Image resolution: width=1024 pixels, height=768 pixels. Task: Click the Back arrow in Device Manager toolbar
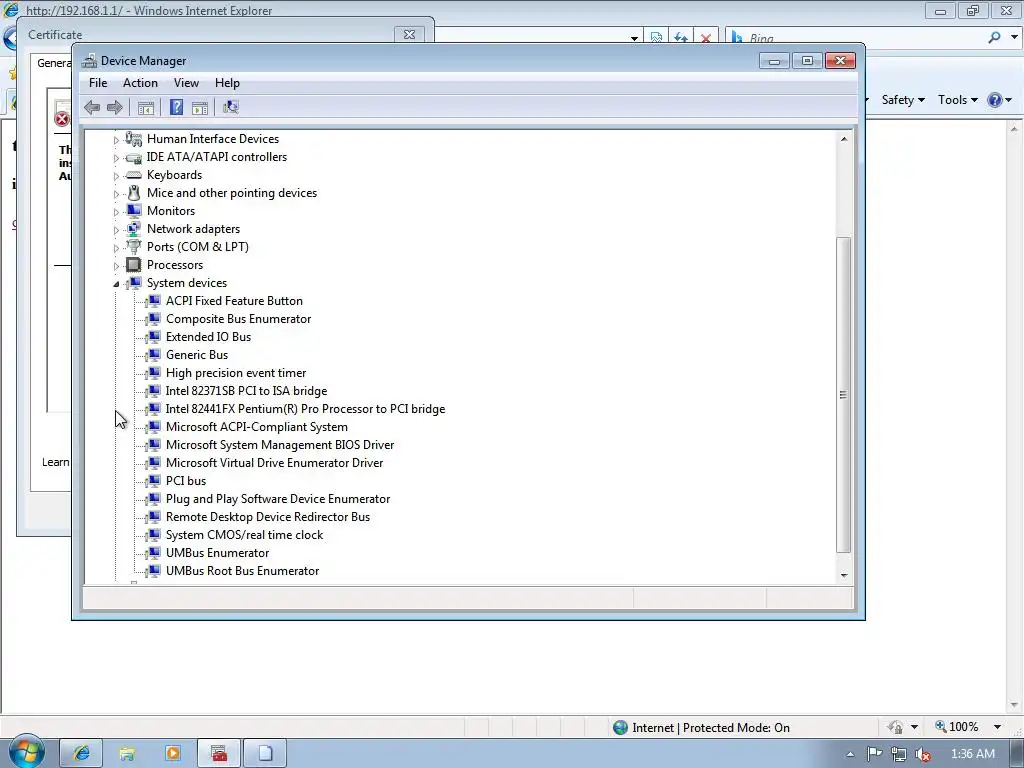[x=92, y=107]
